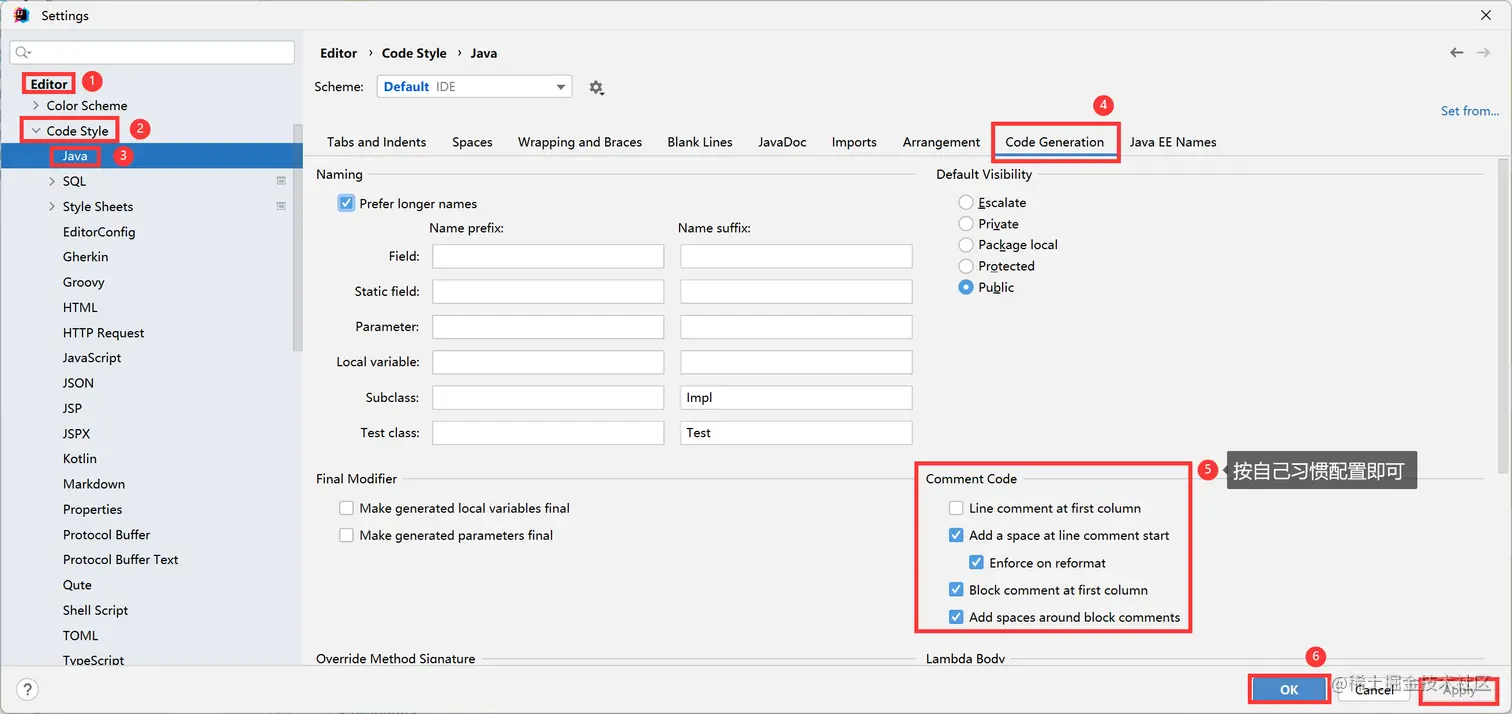1512x714 pixels.
Task: Click the search magnifier icon in search box
Action: 23,52
